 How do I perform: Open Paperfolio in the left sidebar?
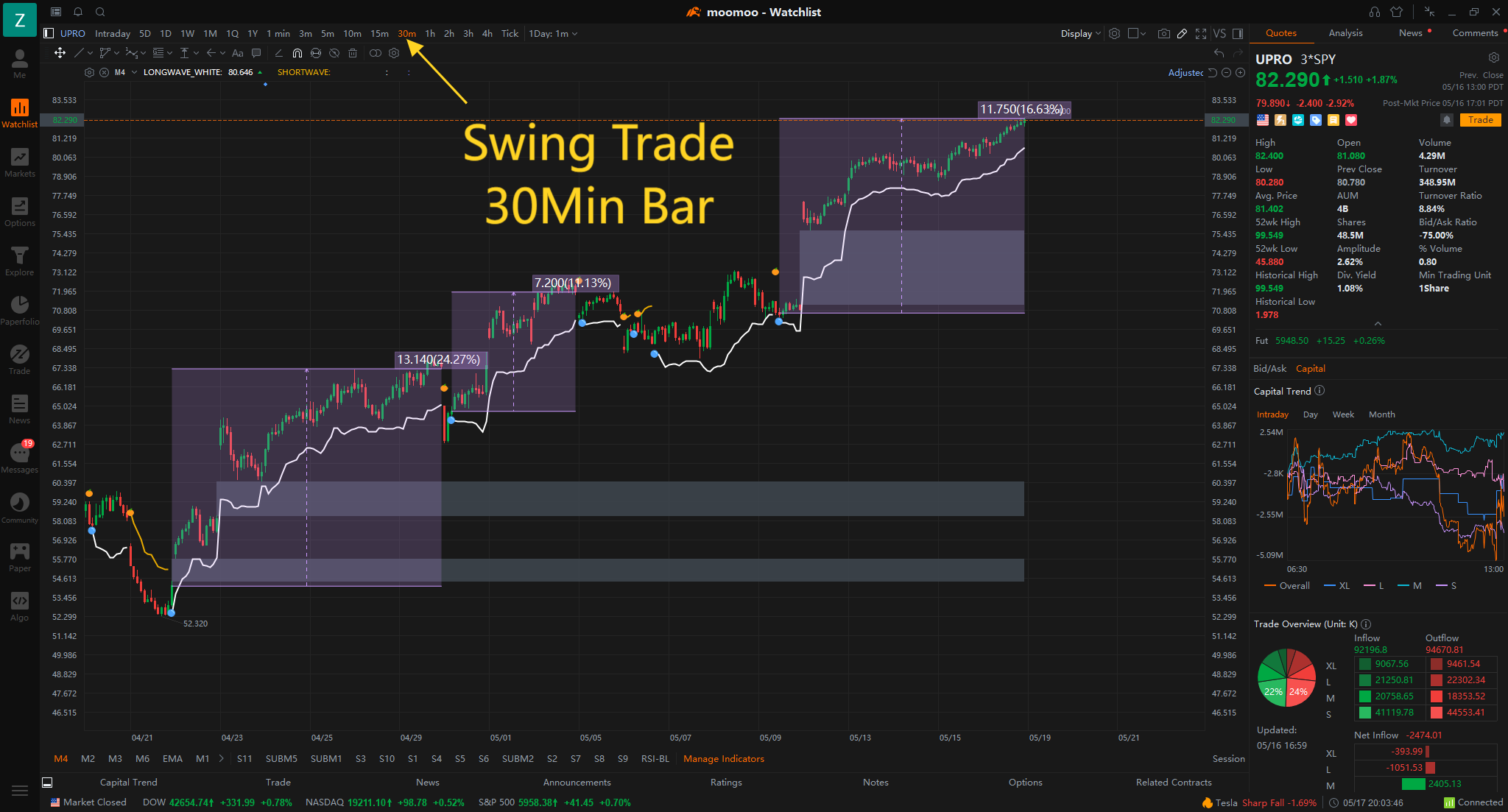click(x=20, y=311)
